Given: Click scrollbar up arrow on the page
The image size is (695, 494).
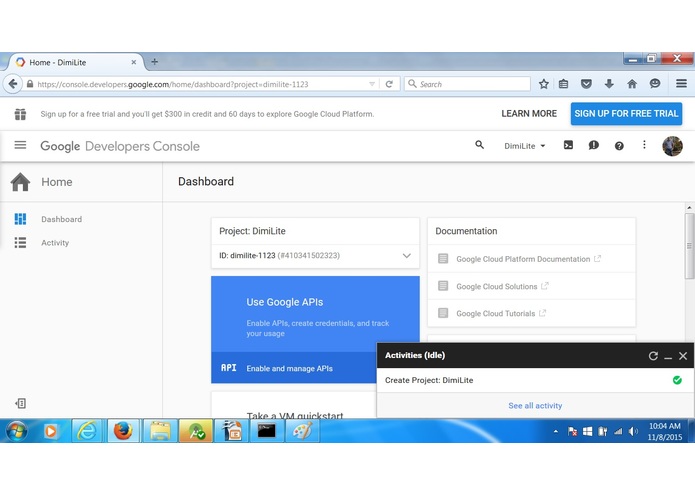Looking at the screenshot, I should 689,207.
